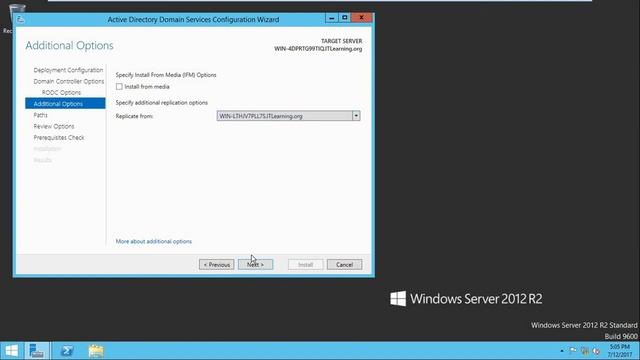Screen dimensions: 640x360
Task: Go to Review Options step
Action: tap(54, 126)
